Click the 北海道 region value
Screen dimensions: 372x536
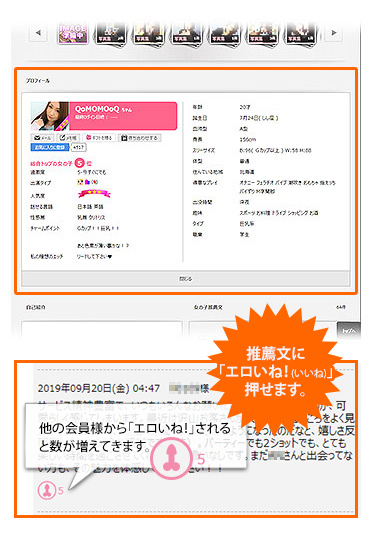[247, 172]
